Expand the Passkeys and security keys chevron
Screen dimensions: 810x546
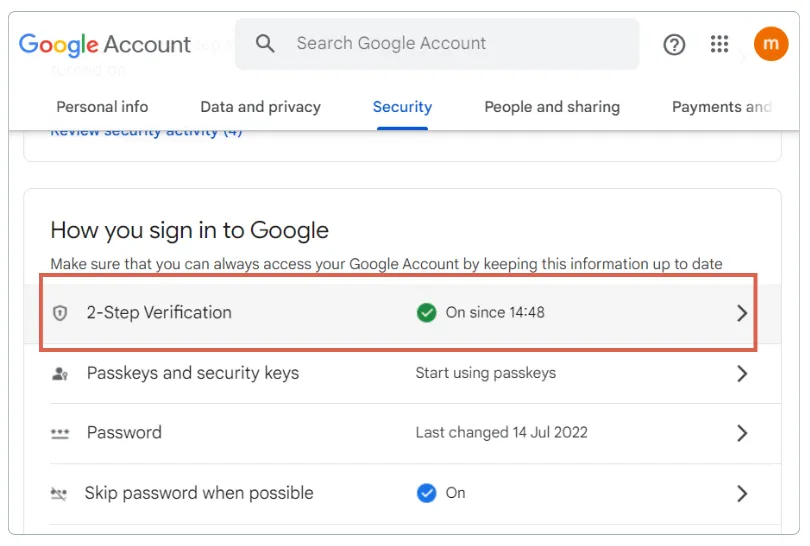click(x=742, y=374)
